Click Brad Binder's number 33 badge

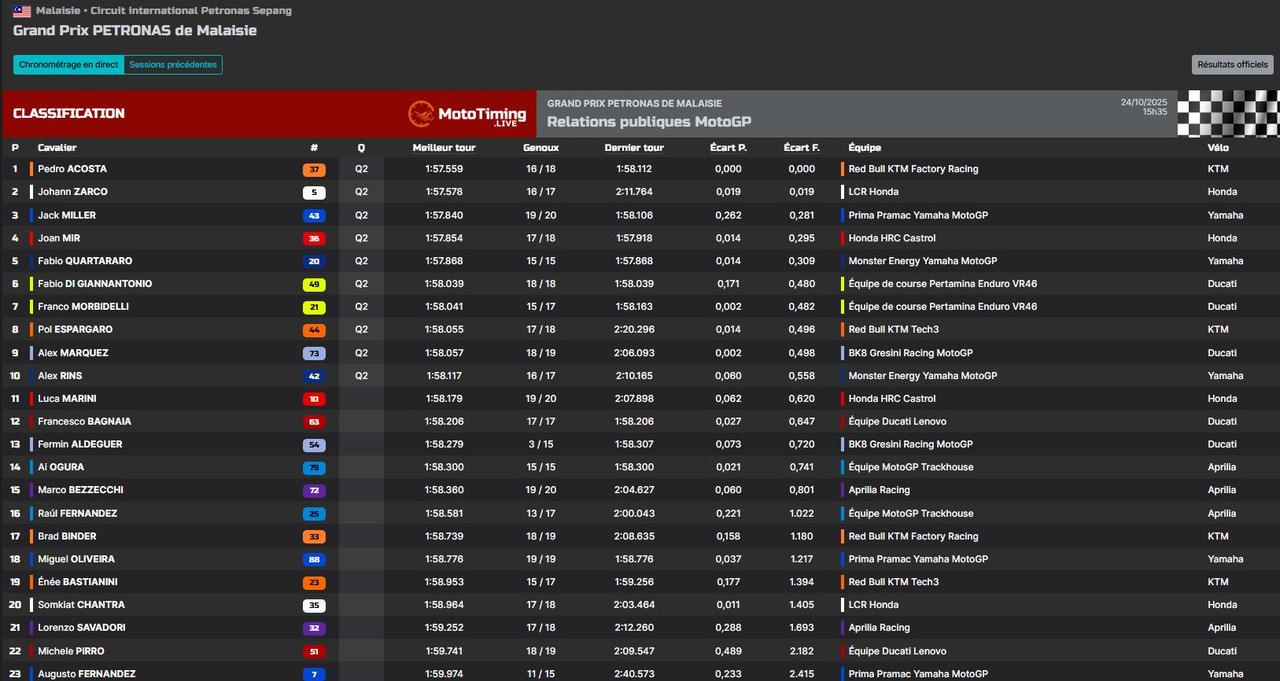click(x=314, y=537)
